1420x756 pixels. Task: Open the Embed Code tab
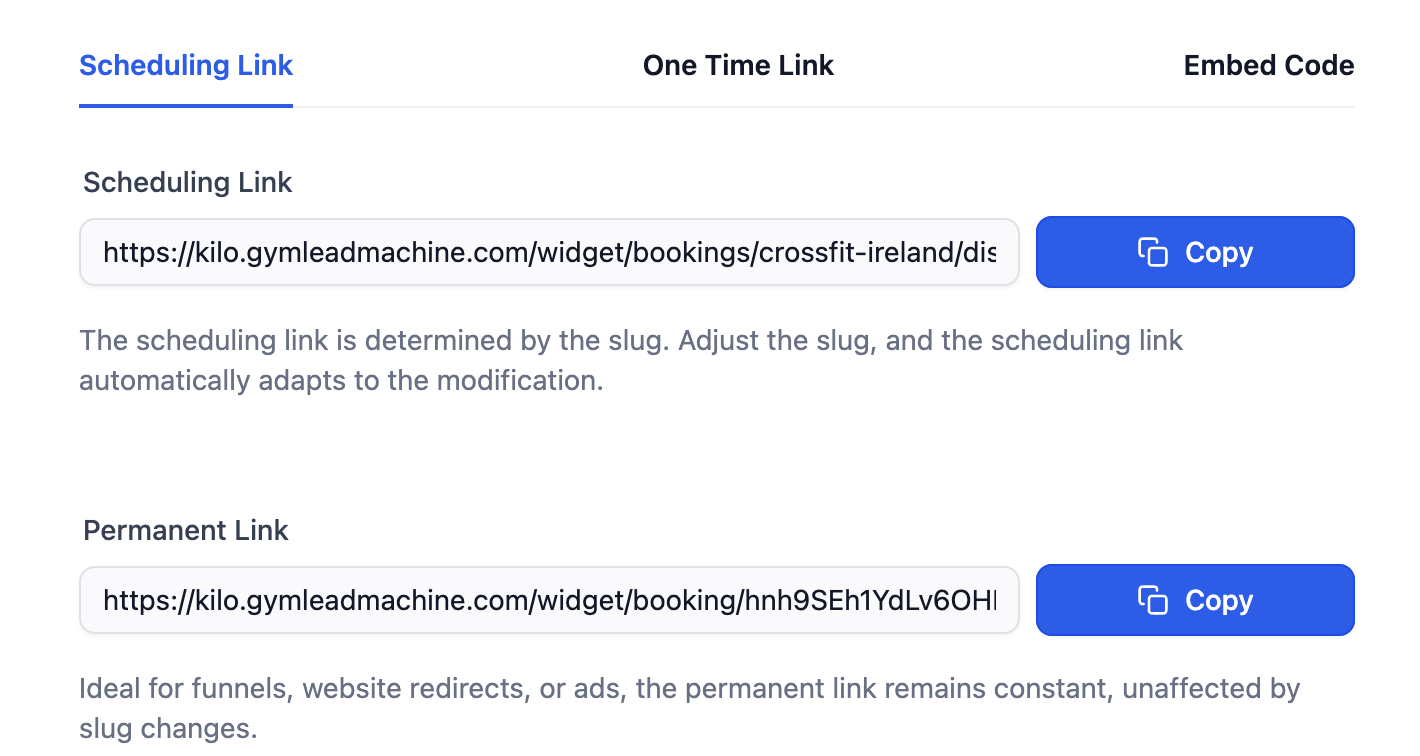tap(1269, 66)
